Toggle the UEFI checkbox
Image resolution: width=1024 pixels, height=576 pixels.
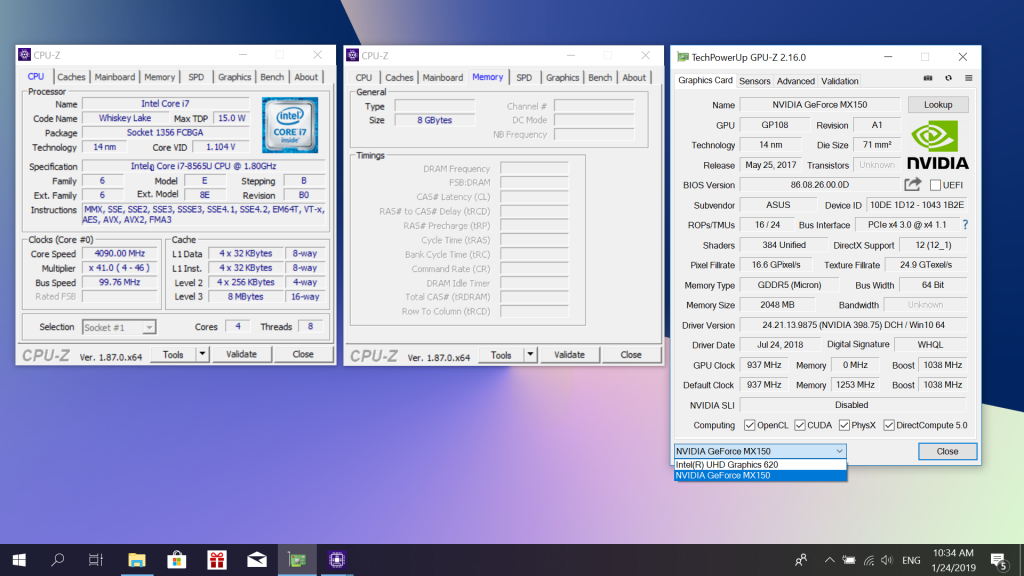pyautogui.click(x=935, y=185)
